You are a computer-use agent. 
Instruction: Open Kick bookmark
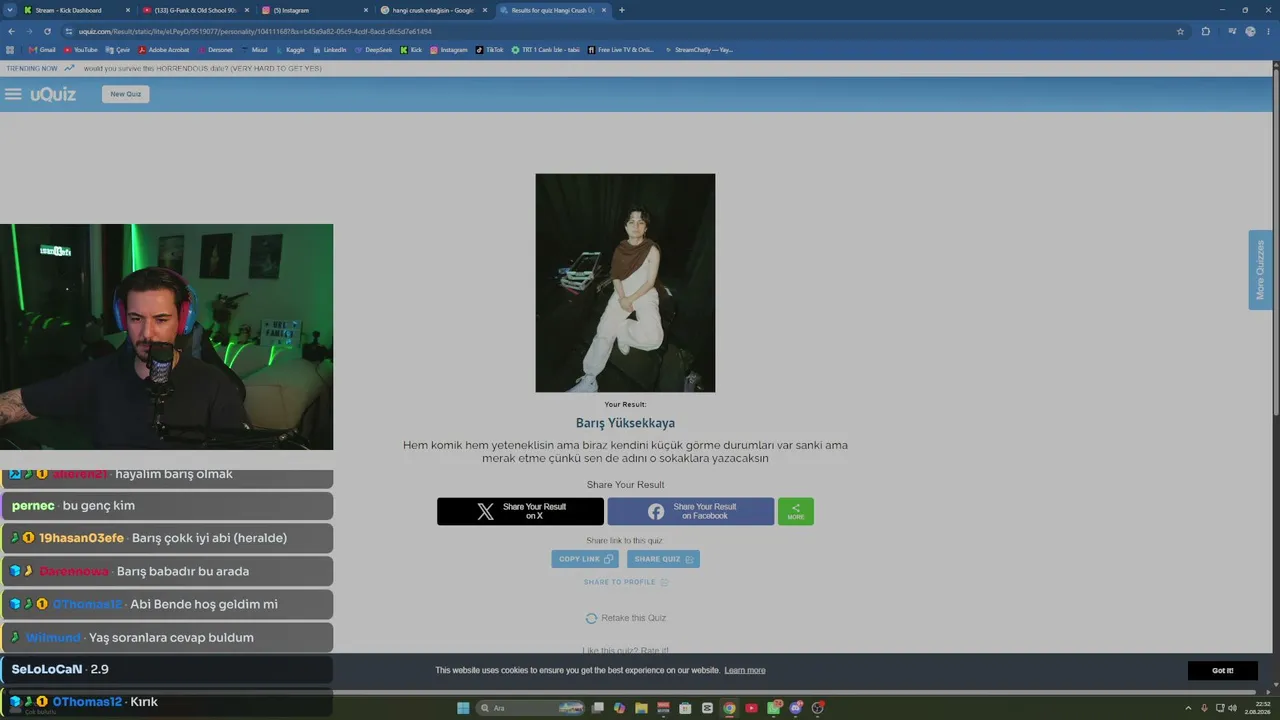411,50
